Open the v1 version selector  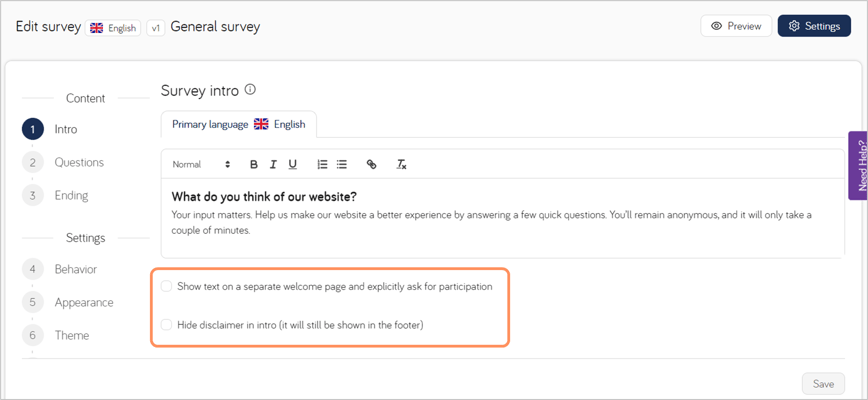click(156, 28)
